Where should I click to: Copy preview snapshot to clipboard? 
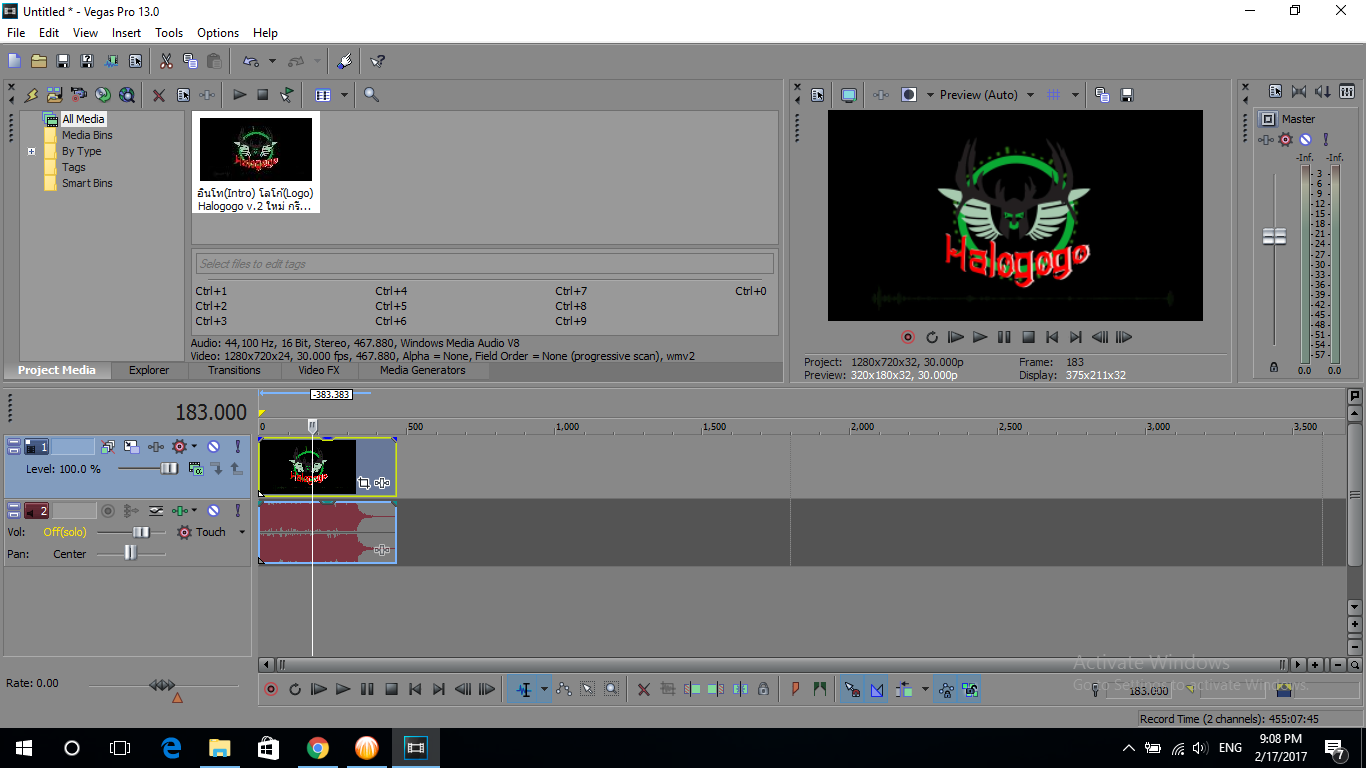tap(1102, 95)
